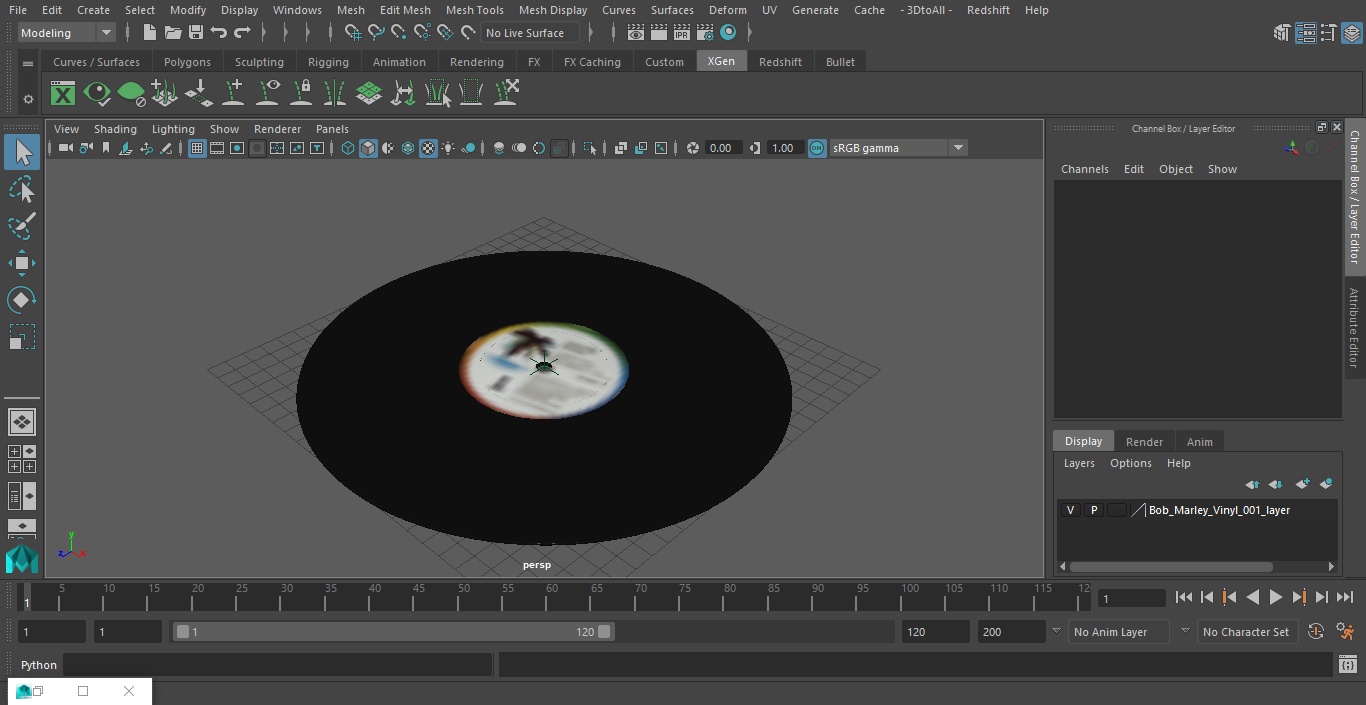Open Channels menu in Channel Box
Screen dimensions: 1366x705
click(1084, 169)
